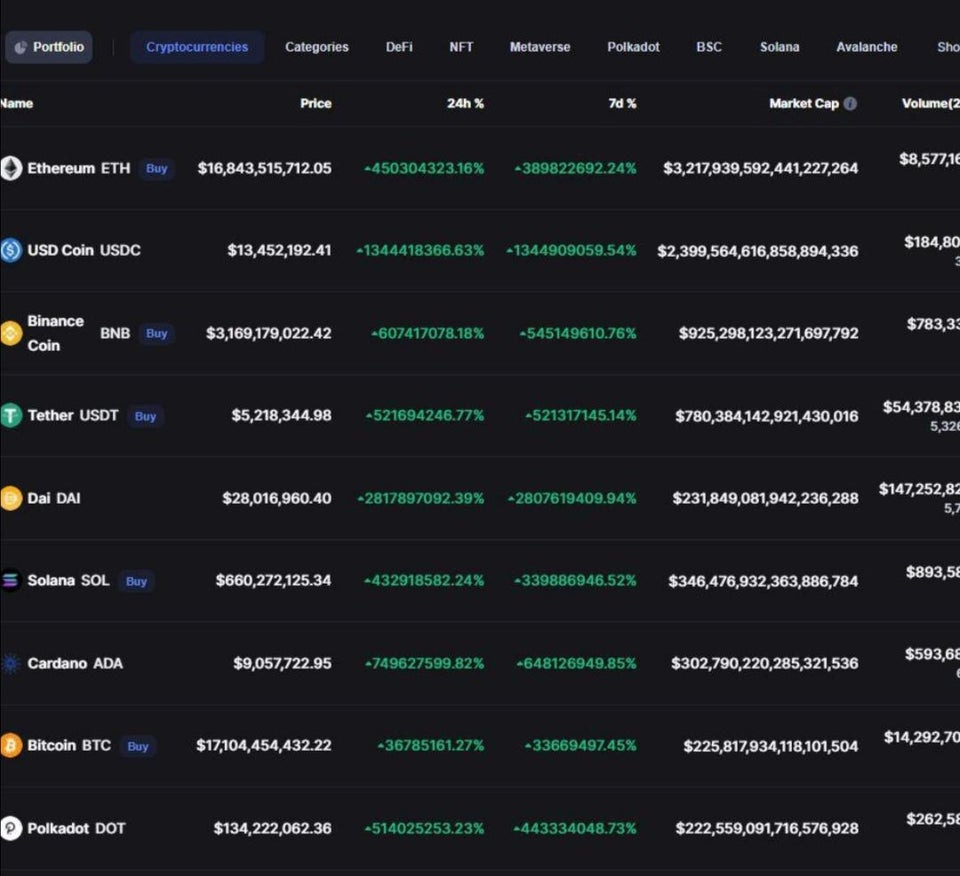Click Cardano price $9,057,722.95
The image size is (960, 876).
click(x=282, y=663)
